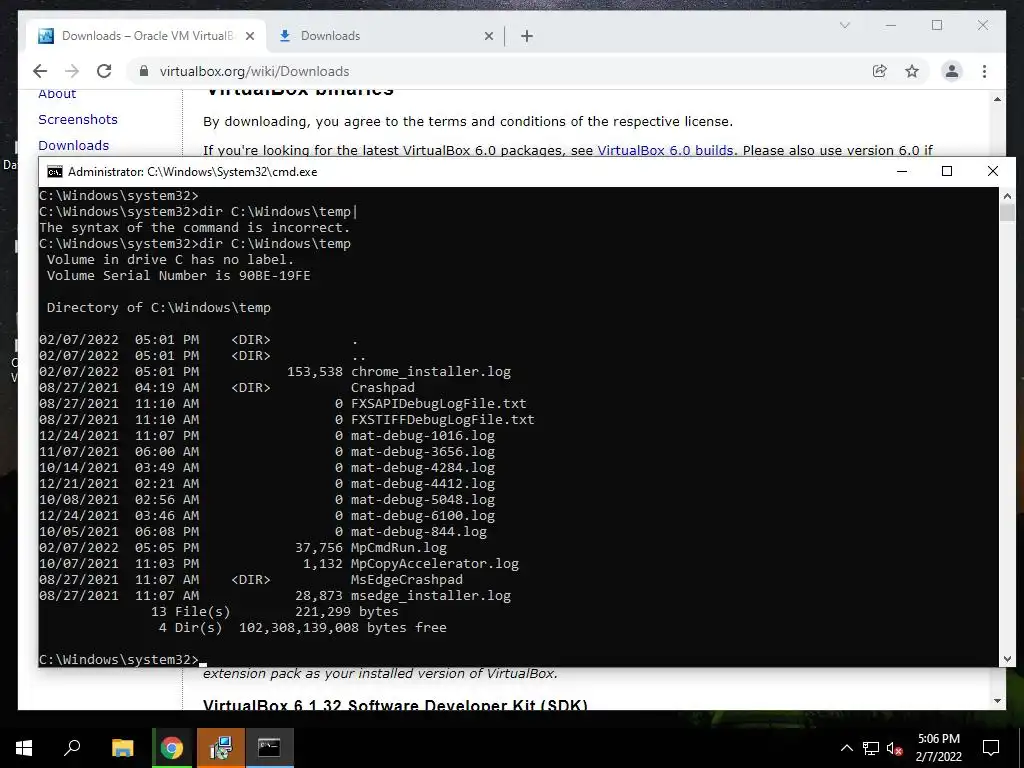Switch to the Chrome Downloads tab
The height and width of the screenshot is (768, 1024).
click(x=385, y=36)
